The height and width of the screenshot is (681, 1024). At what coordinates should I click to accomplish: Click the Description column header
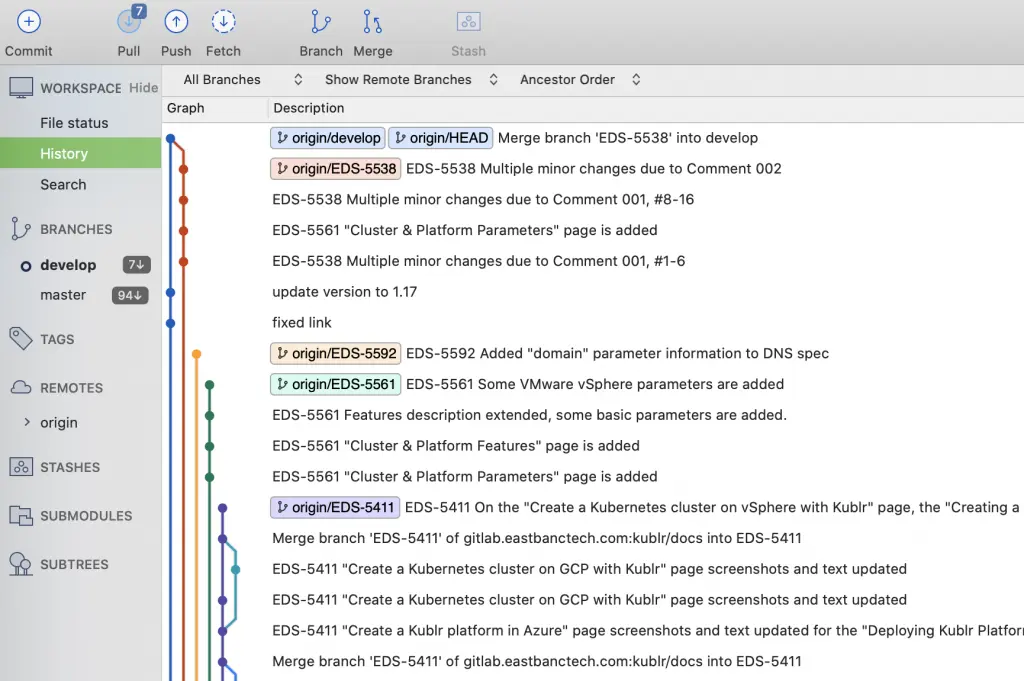pos(308,108)
